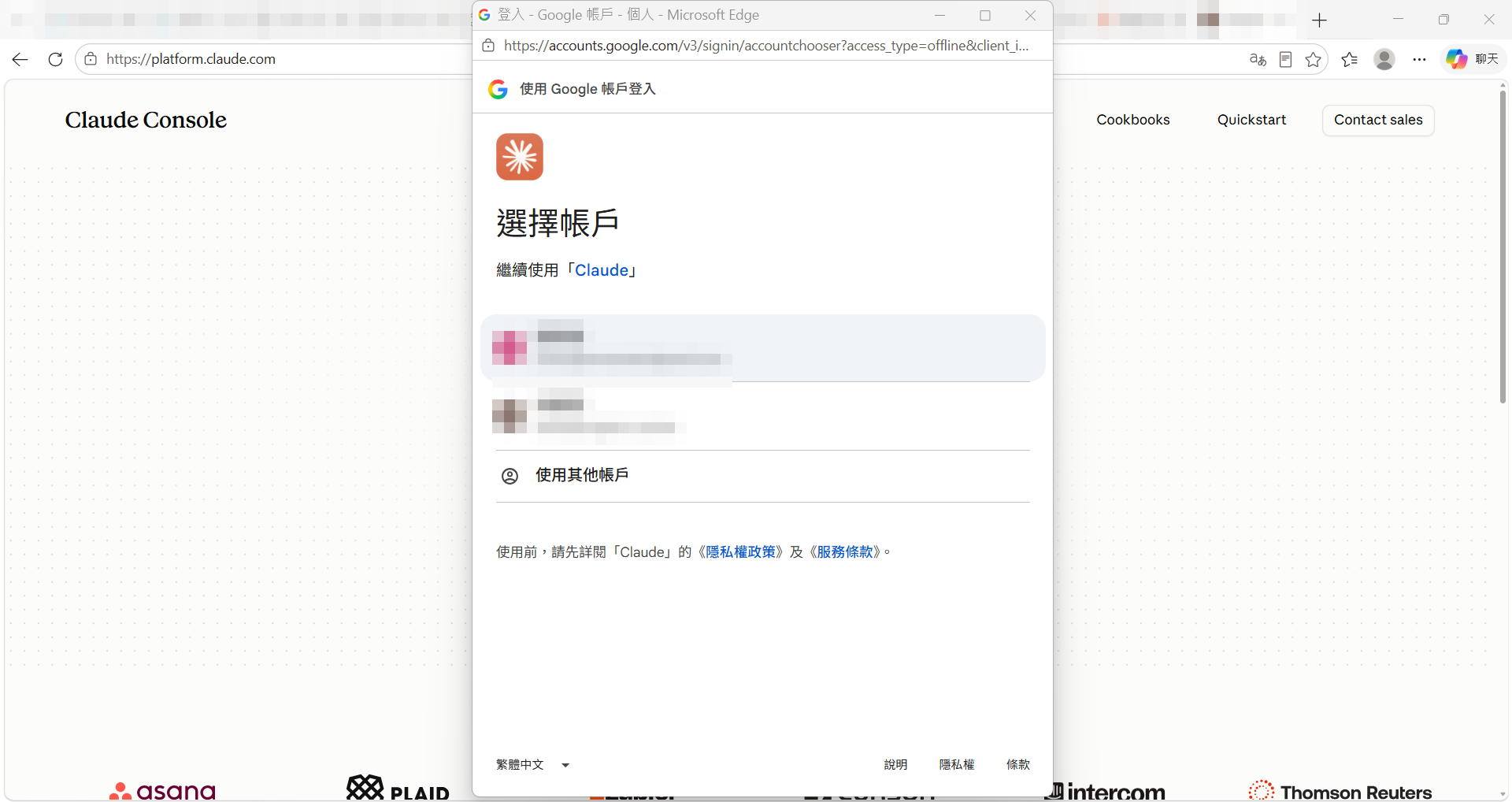
Task: Minimize the Google sign-in popup window
Action: 939,15
